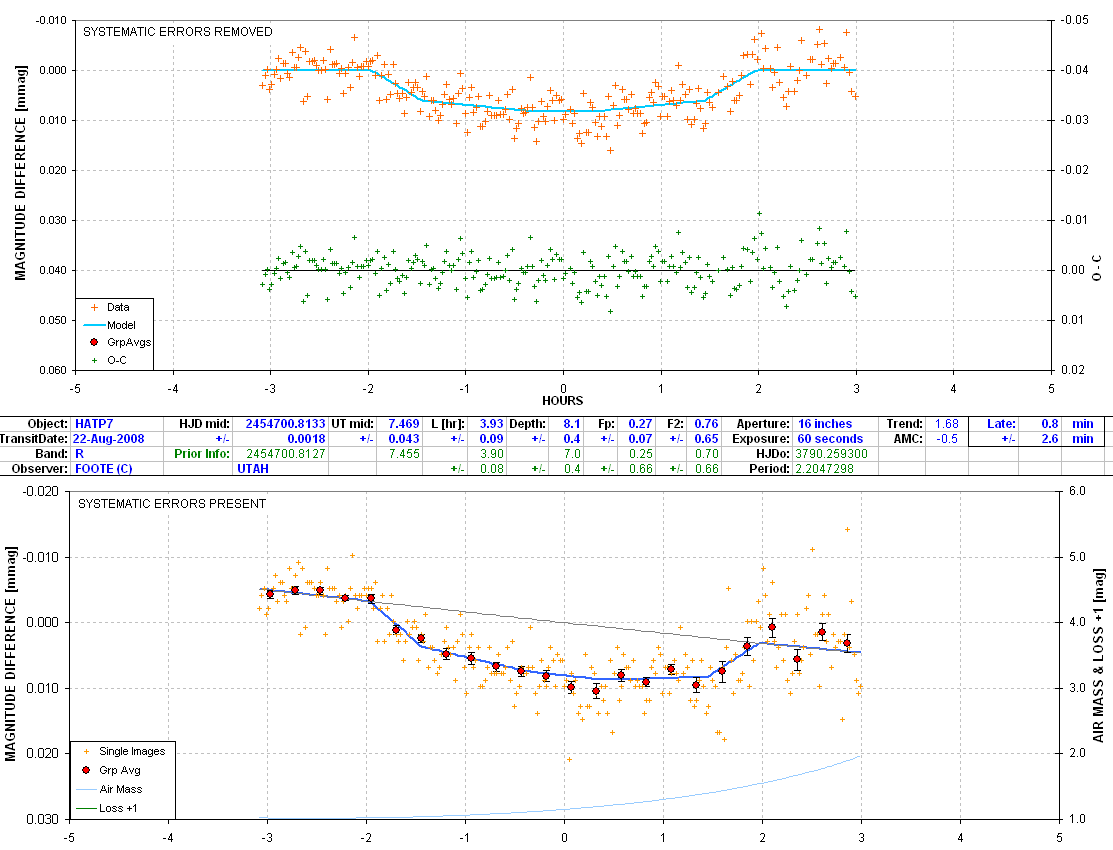Image resolution: width=1113 pixels, height=850 pixels.
Task: Click the bottom chart's 'MAGNITUDE DIFFERENCE [mmag]' axis label
Action: coord(11,654)
